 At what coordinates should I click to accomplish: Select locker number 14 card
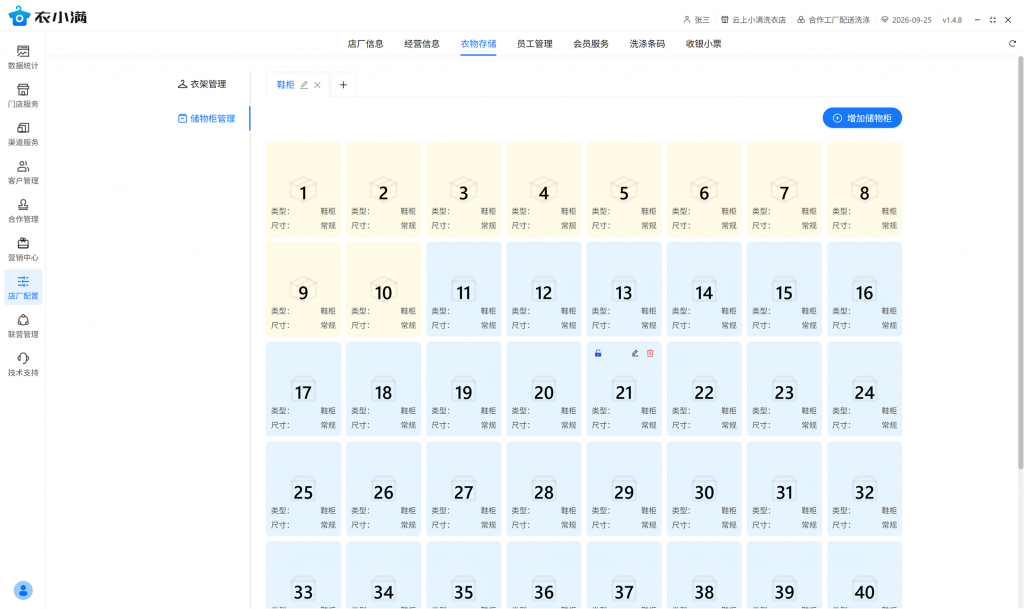[x=704, y=287]
